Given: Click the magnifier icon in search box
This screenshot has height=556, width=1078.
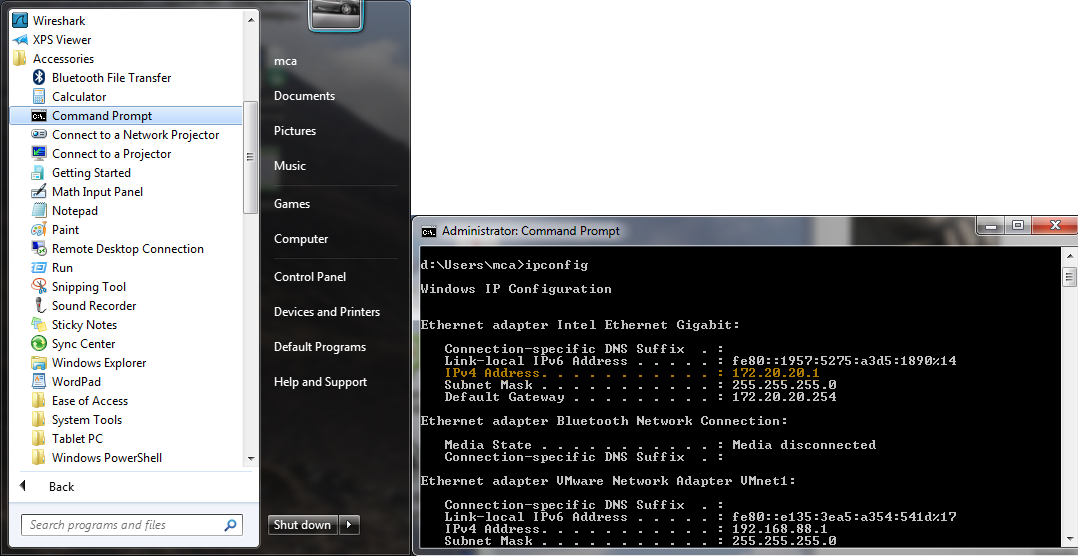Looking at the screenshot, I should coord(230,525).
